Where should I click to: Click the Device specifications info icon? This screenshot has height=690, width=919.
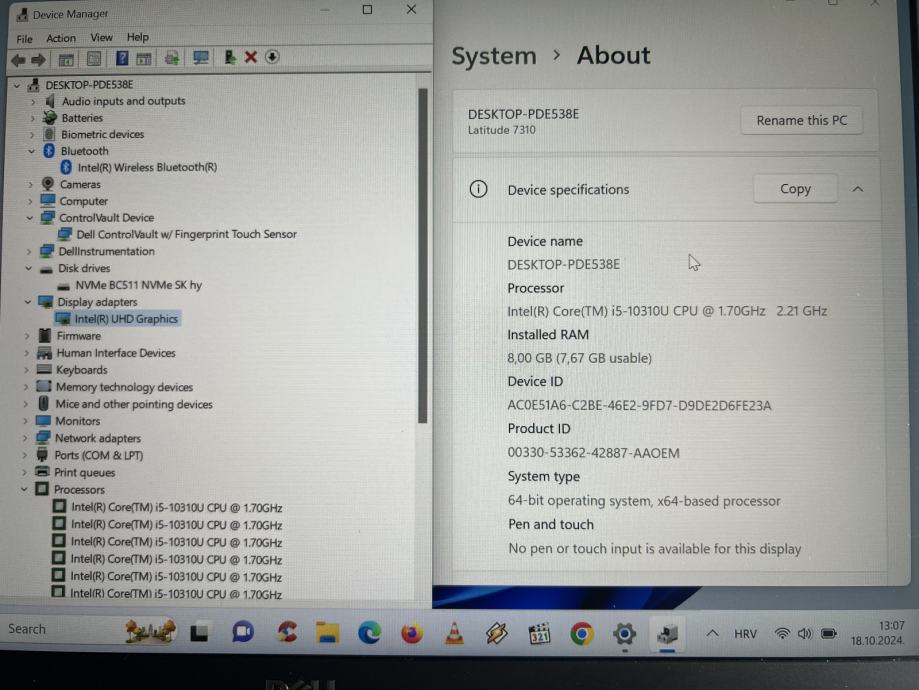tap(478, 189)
